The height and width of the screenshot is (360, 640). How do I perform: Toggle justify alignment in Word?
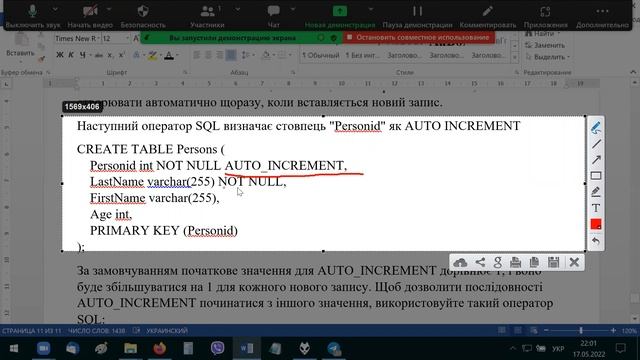(231, 55)
